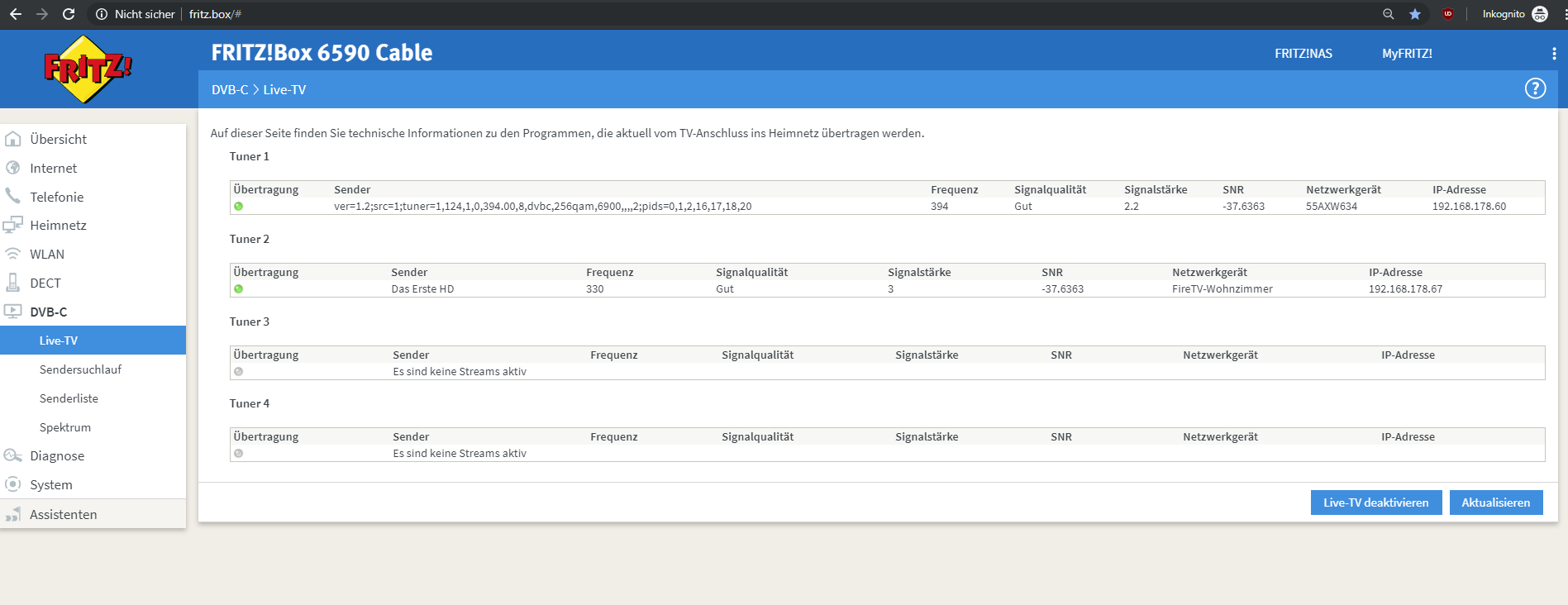Click the Internet globe icon

point(13,168)
